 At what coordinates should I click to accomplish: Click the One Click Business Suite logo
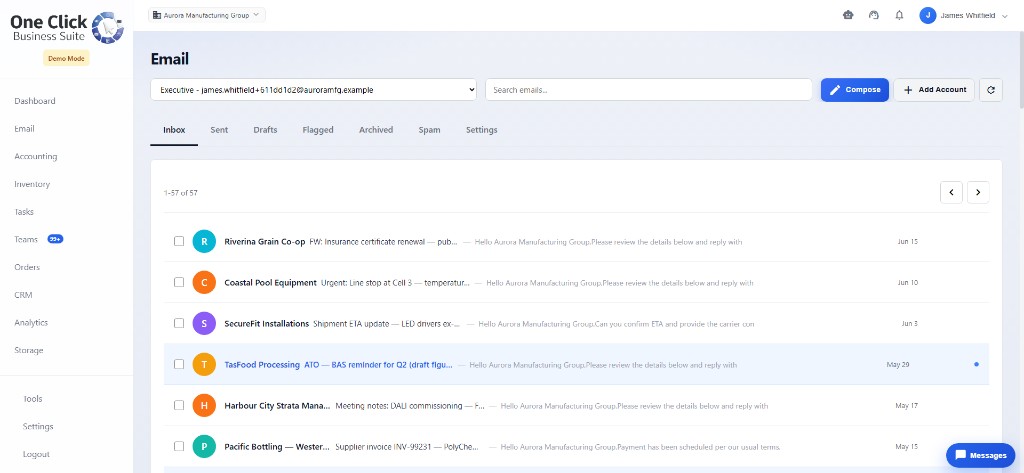click(x=67, y=28)
